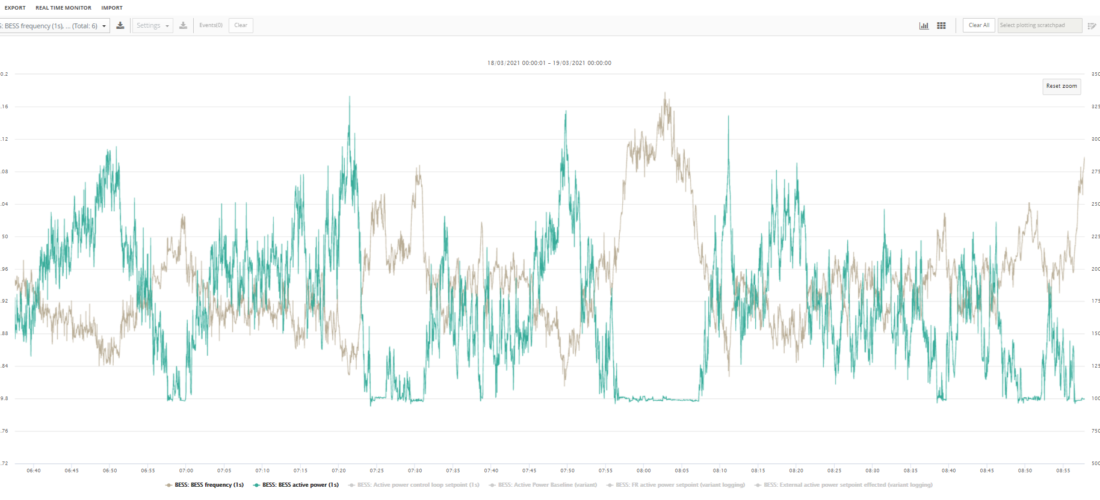Expand the BESS frequency series selector dropdown
The width and height of the screenshot is (1100, 500).
pyautogui.click(x=55, y=25)
